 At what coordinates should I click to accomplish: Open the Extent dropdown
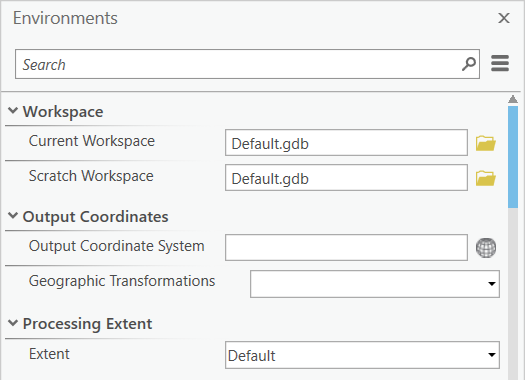pyautogui.click(x=362, y=355)
